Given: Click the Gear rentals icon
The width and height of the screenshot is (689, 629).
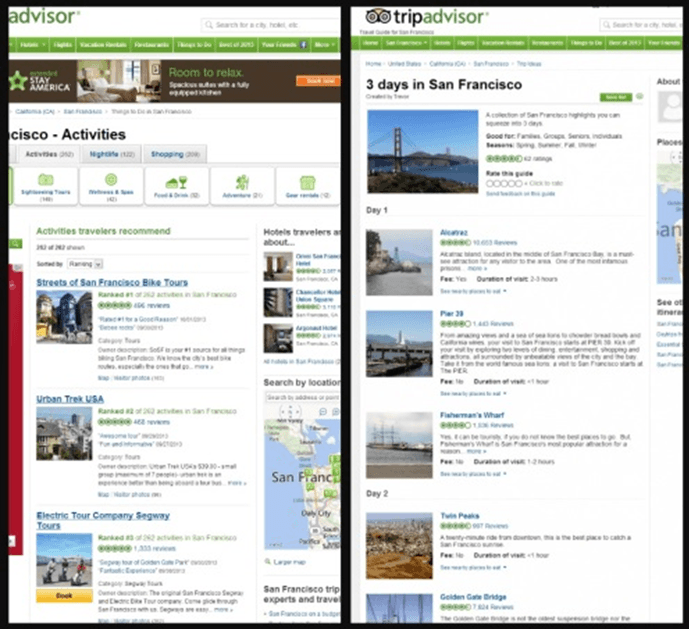Looking at the screenshot, I should (x=308, y=182).
